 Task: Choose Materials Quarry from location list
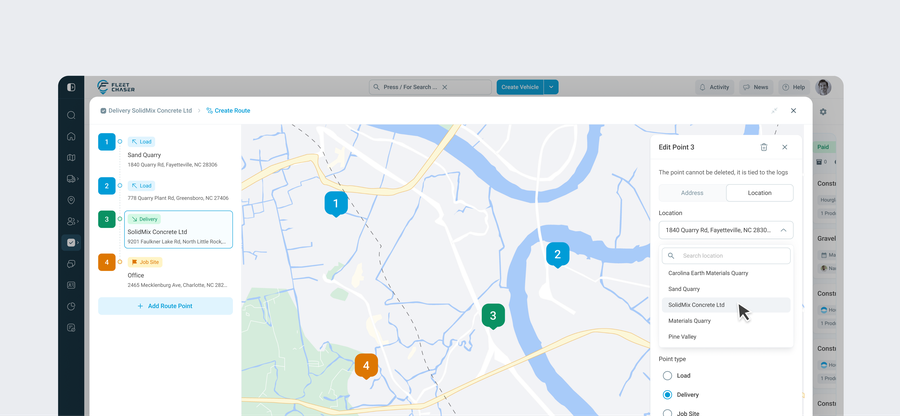(x=726, y=321)
